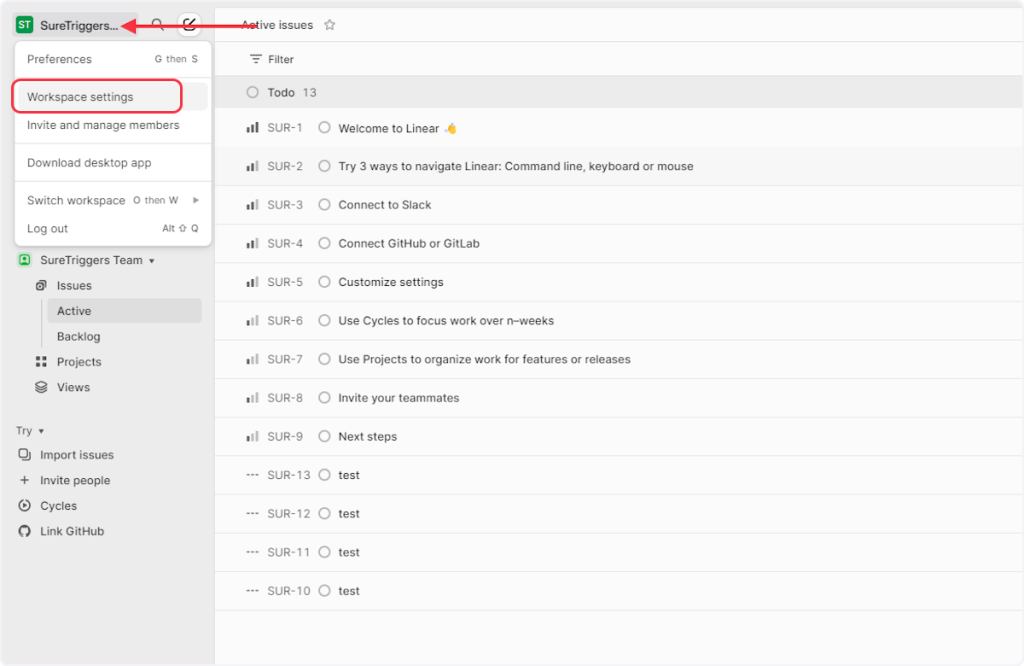Expand the SureTriggers workspace dropdown
1024x666 pixels.
[x=68, y=25]
